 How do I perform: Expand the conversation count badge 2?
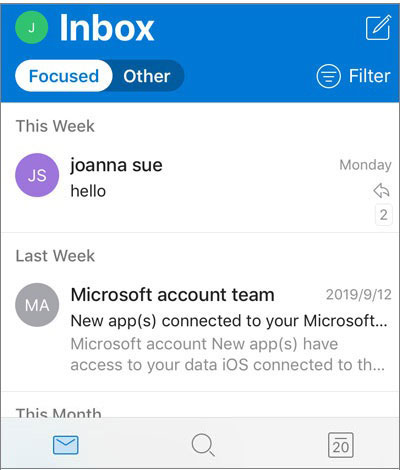[383, 215]
